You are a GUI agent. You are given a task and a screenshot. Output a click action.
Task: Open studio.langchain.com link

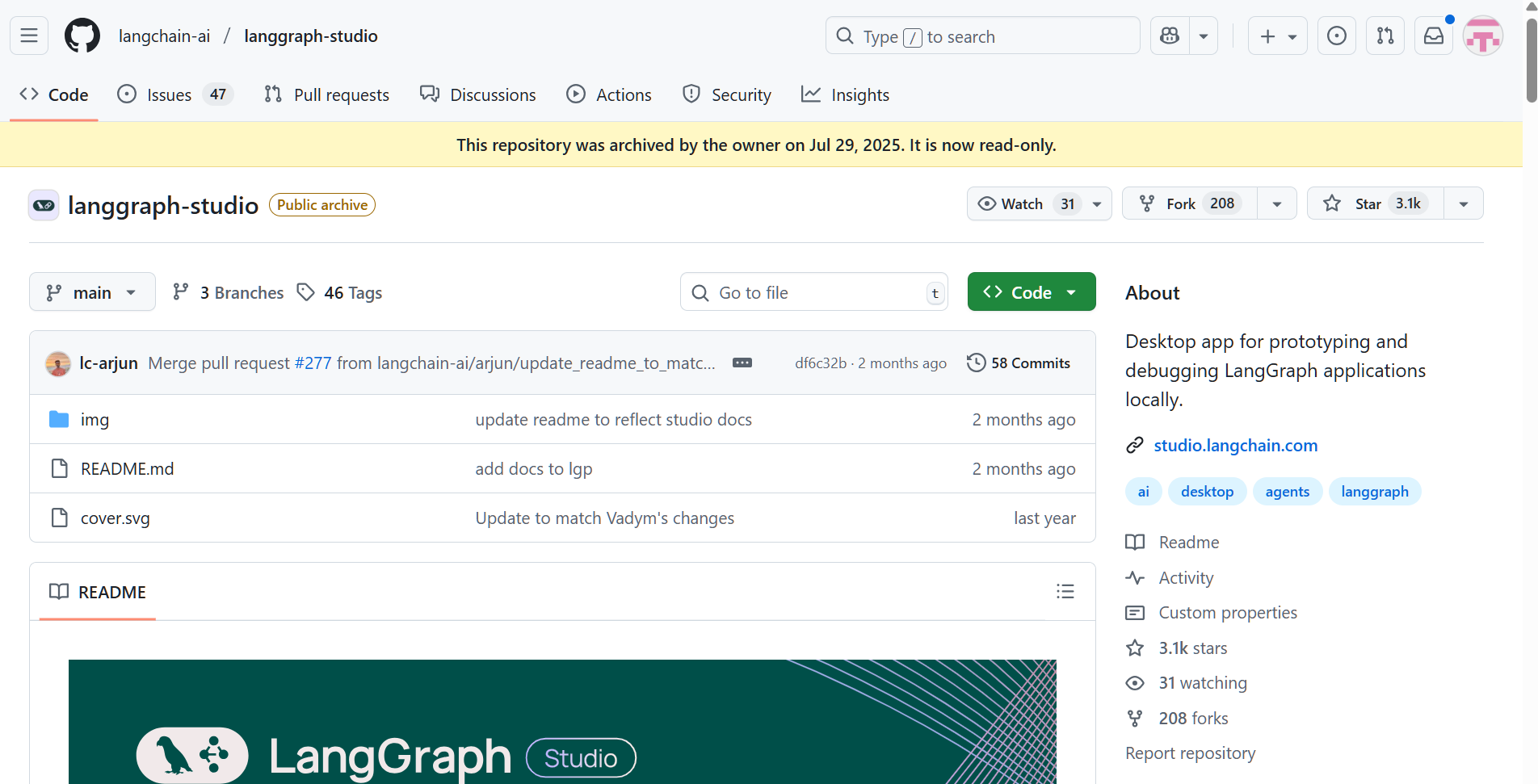tap(1235, 446)
